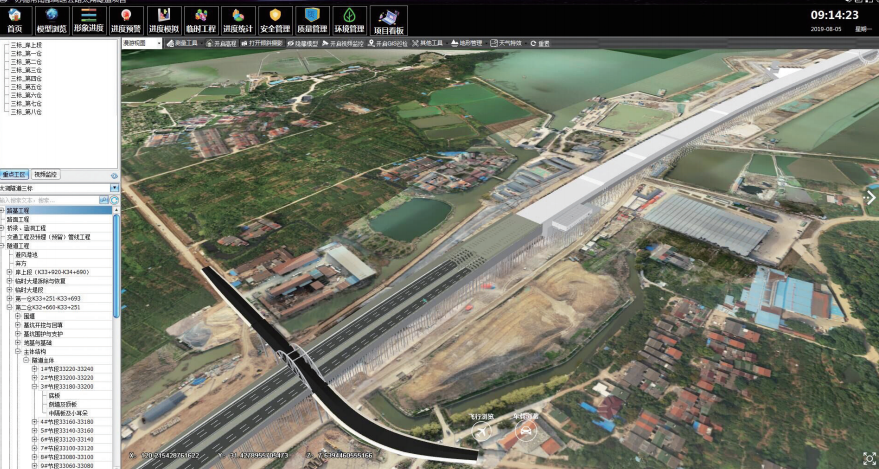This screenshot has height=469, width=879.
Task: Collapse the 第二仓K32+660-K33+251 node
Action: [x=10, y=307]
